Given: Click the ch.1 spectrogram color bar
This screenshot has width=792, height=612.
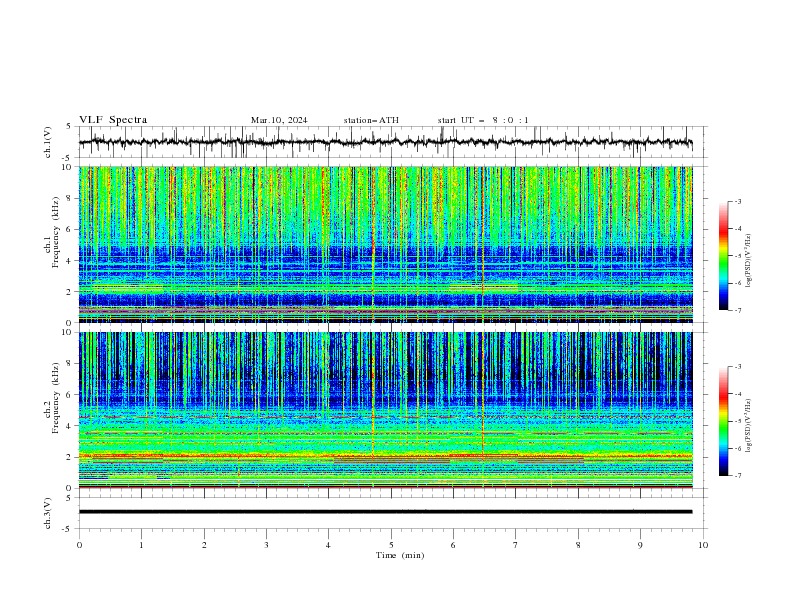Looking at the screenshot, I should point(723,255).
